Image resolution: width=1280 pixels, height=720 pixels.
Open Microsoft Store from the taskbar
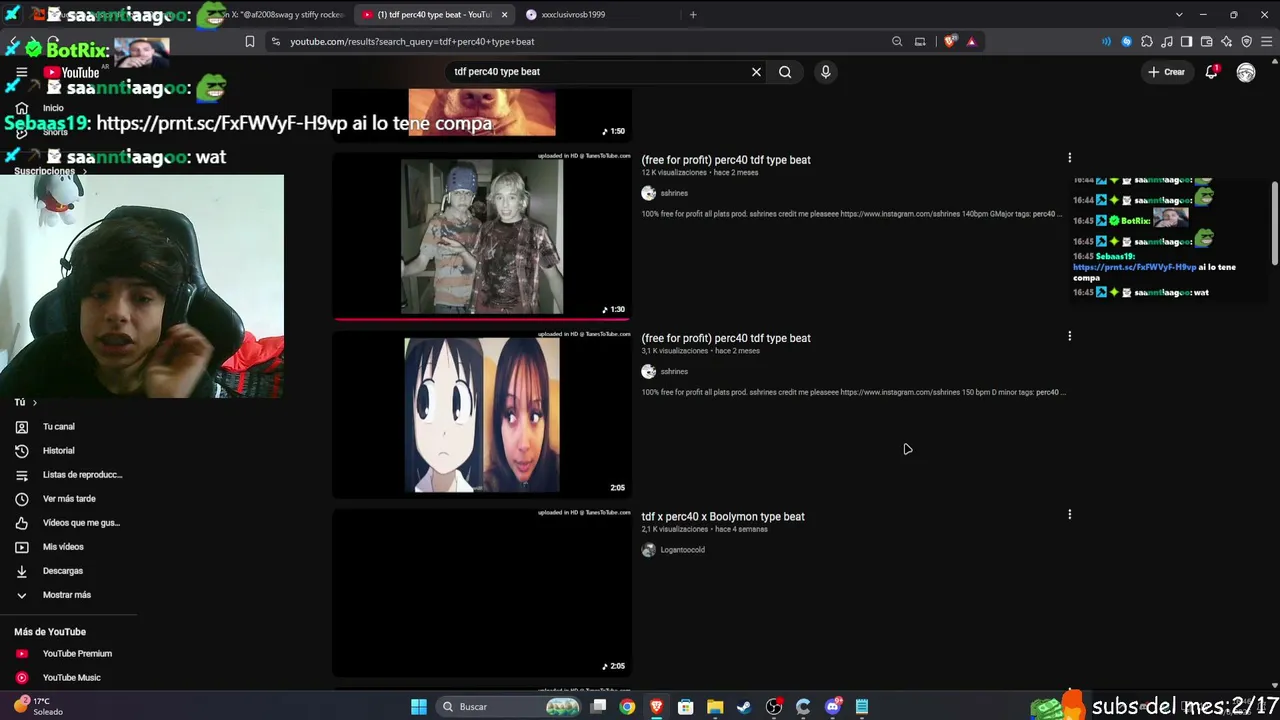pyautogui.click(x=685, y=707)
